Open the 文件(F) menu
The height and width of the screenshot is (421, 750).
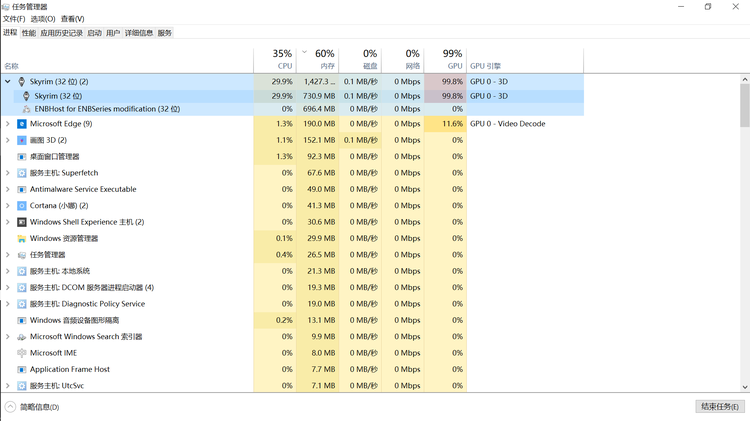[14, 19]
